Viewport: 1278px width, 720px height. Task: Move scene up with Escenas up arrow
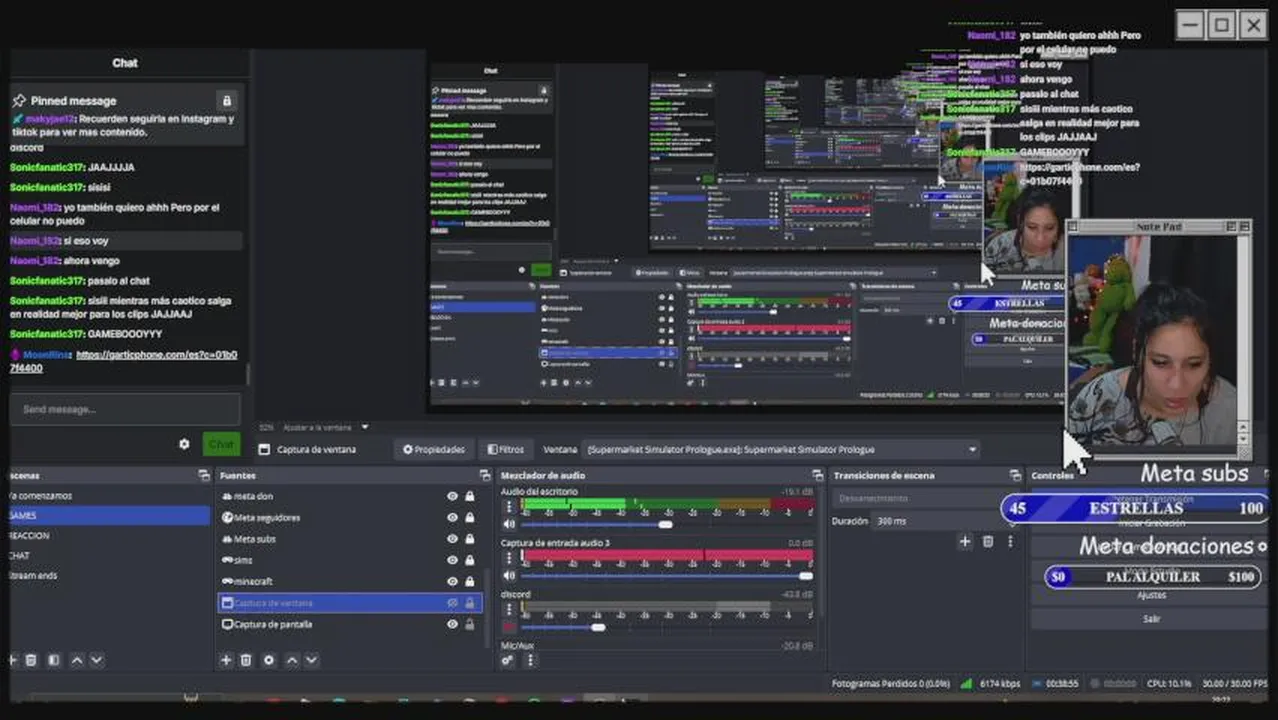[77, 660]
